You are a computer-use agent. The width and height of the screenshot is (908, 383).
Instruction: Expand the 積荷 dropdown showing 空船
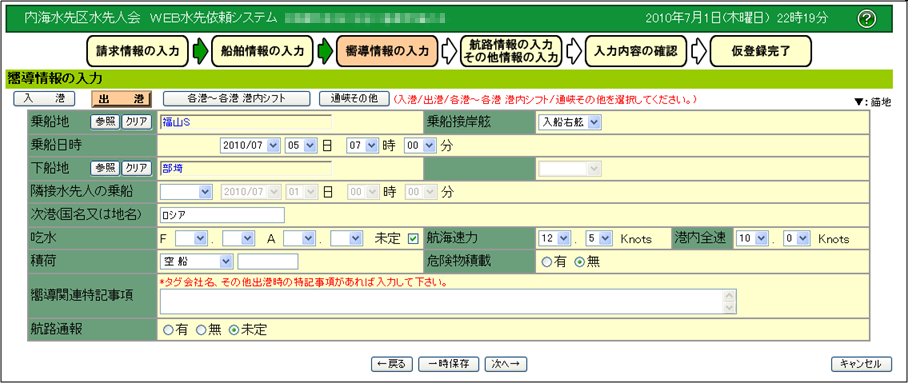coord(196,261)
